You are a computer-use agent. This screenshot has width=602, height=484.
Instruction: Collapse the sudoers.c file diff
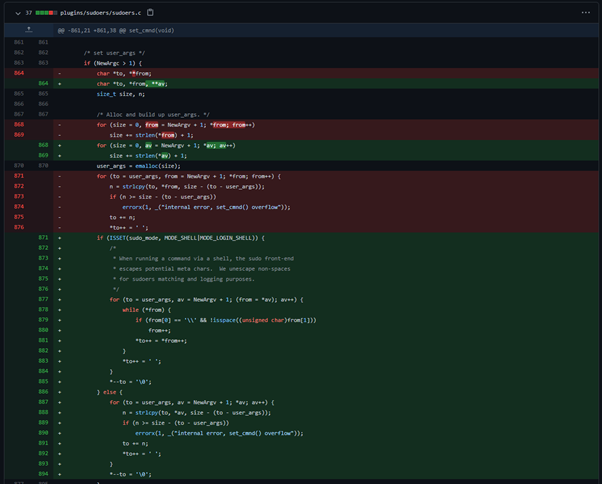tap(18, 13)
